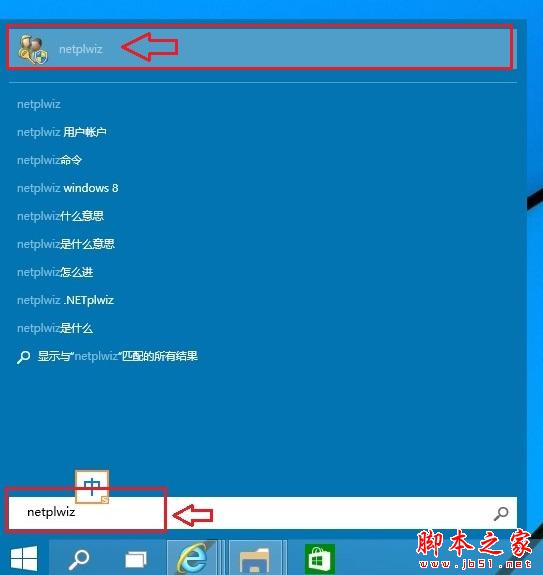Show all results matching netplwiz
The image size is (543, 575).
(x=107, y=356)
